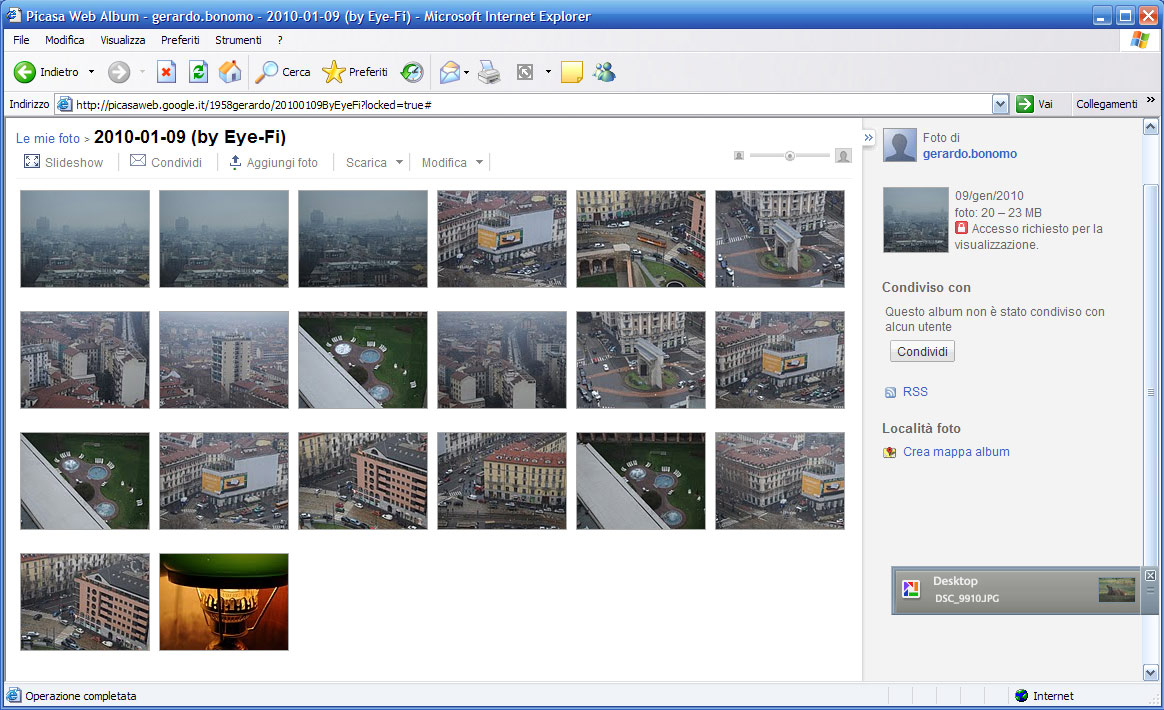Screen dimensions: 1164x710
Task: Open the Visualizza menu
Action: click(x=122, y=40)
